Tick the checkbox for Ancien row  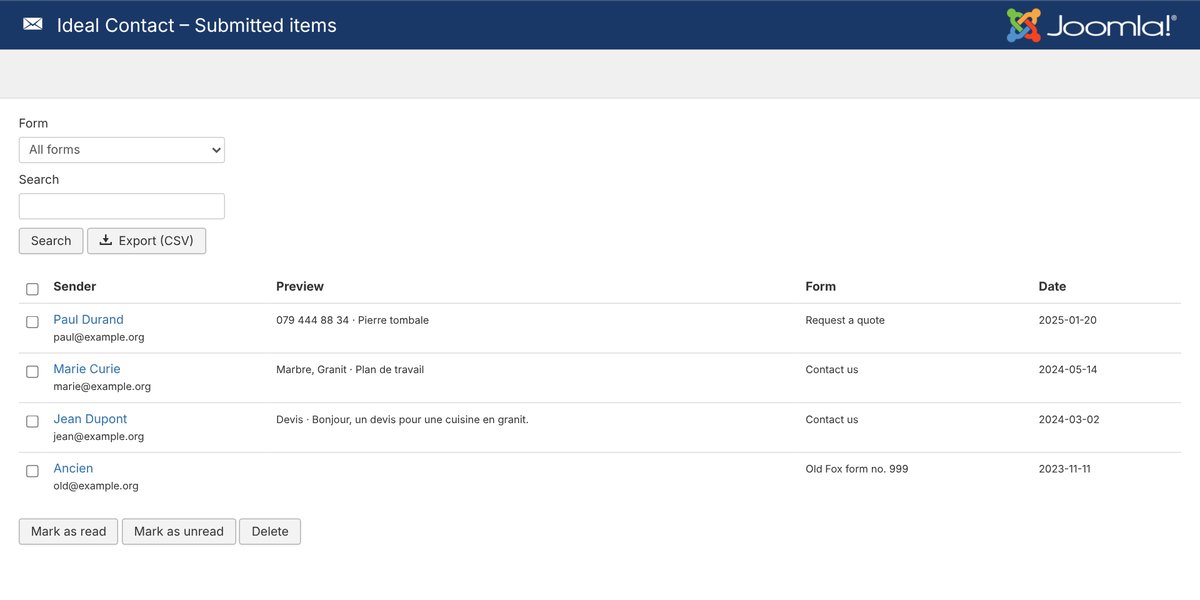32,471
